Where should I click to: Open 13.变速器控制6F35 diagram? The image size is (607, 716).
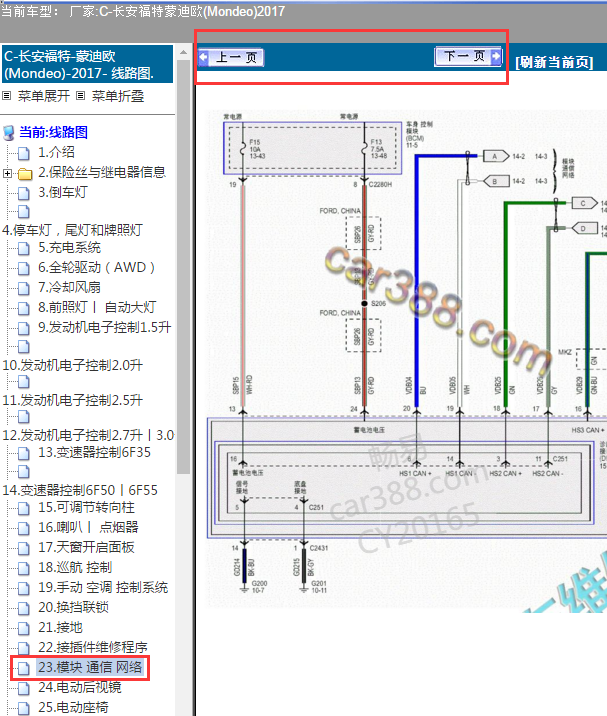click(x=95, y=453)
